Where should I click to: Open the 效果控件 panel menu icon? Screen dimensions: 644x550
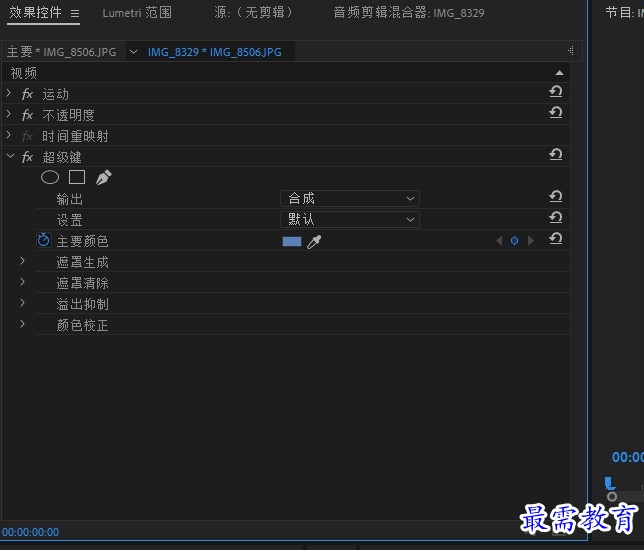75,14
